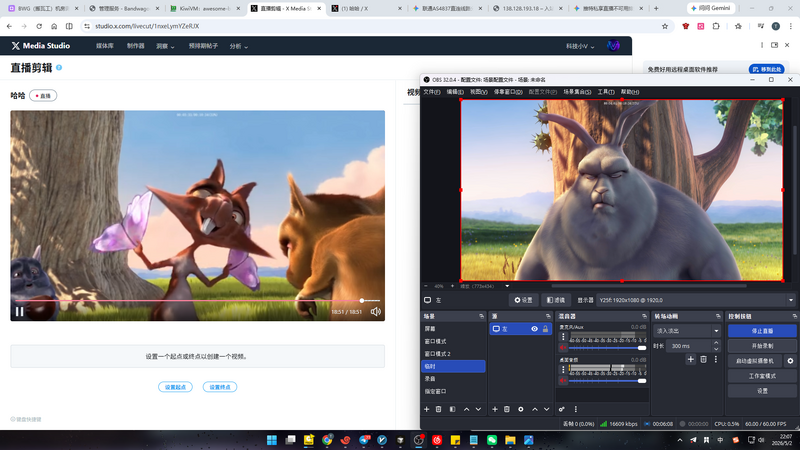Adjust mic/Aux volume slider in mixer
This screenshot has height=450, width=800.
[x=607, y=348]
